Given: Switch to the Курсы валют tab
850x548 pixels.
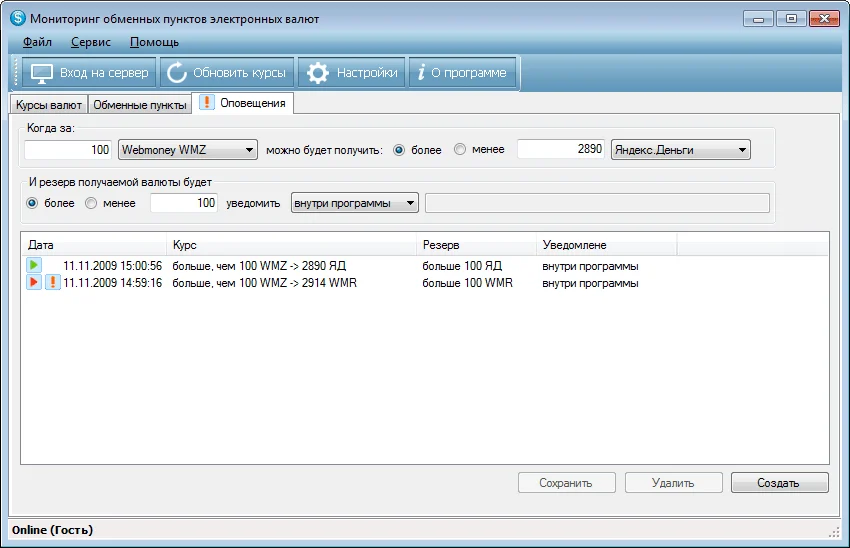Looking at the screenshot, I should click(x=48, y=104).
